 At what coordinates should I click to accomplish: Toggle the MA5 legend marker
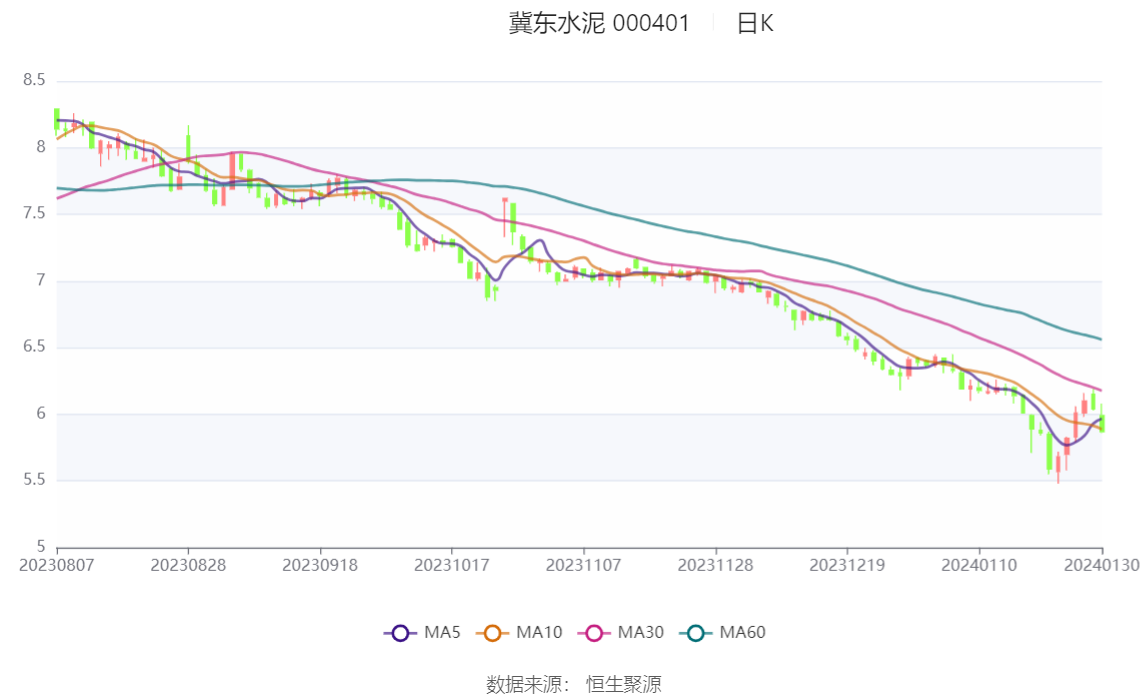tap(400, 633)
